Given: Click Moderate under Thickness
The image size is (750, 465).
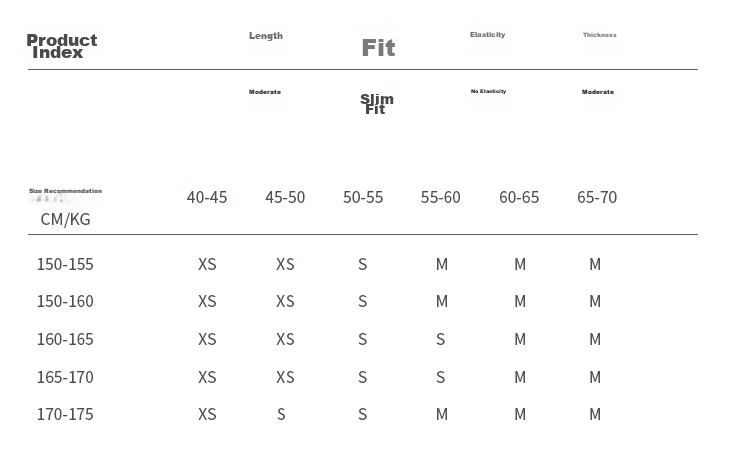Looking at the screenshot, I should pyautogui.click(x=598, y=92).
